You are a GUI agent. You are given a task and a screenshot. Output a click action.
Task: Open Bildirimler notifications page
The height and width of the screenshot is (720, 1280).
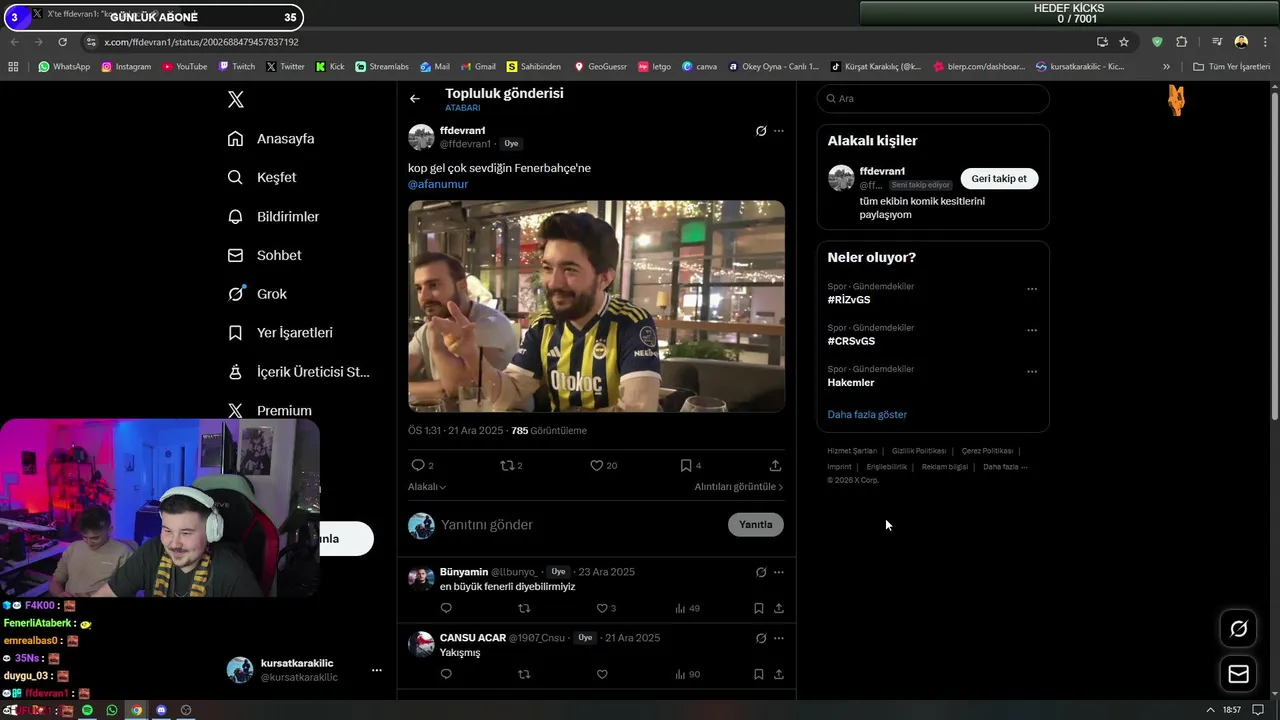[x=273, y=216]
